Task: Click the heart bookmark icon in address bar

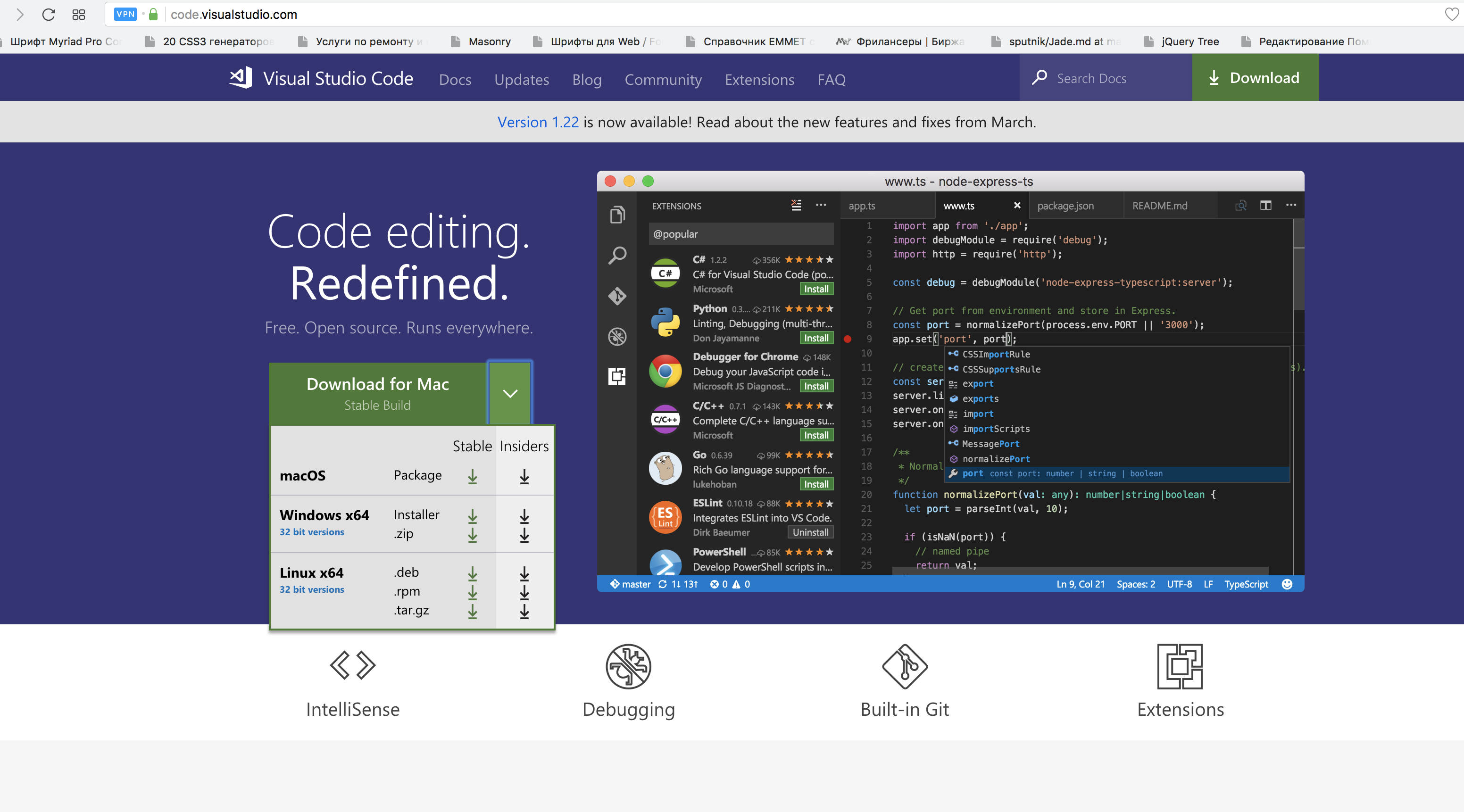Action: point(1451,14)
